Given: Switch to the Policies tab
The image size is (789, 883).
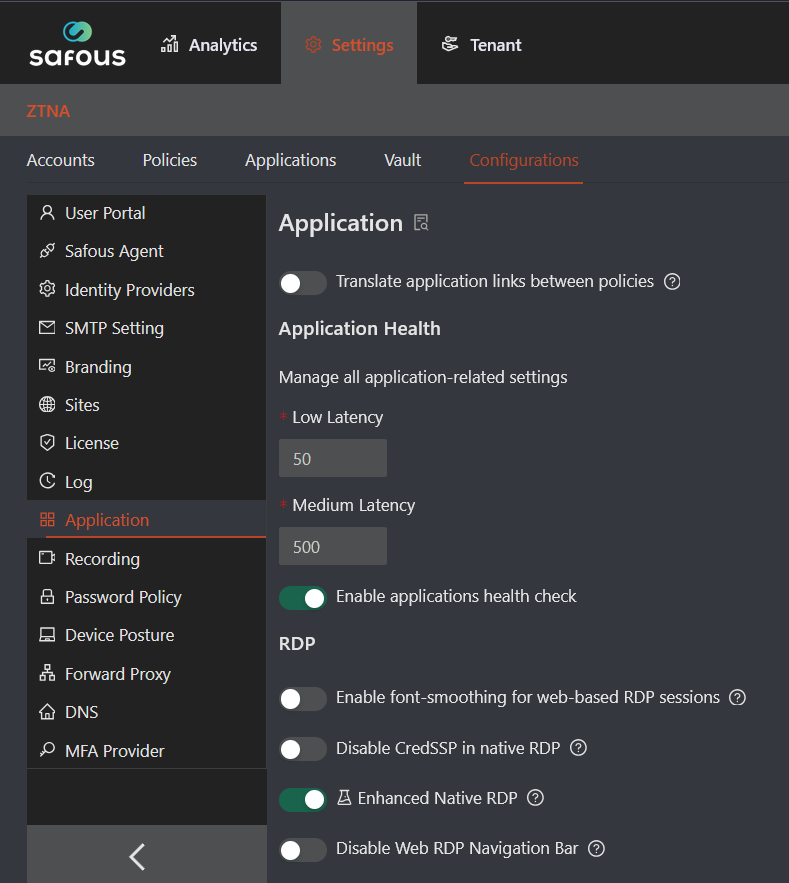Looking at the screenshot, I should pos(169,160).
